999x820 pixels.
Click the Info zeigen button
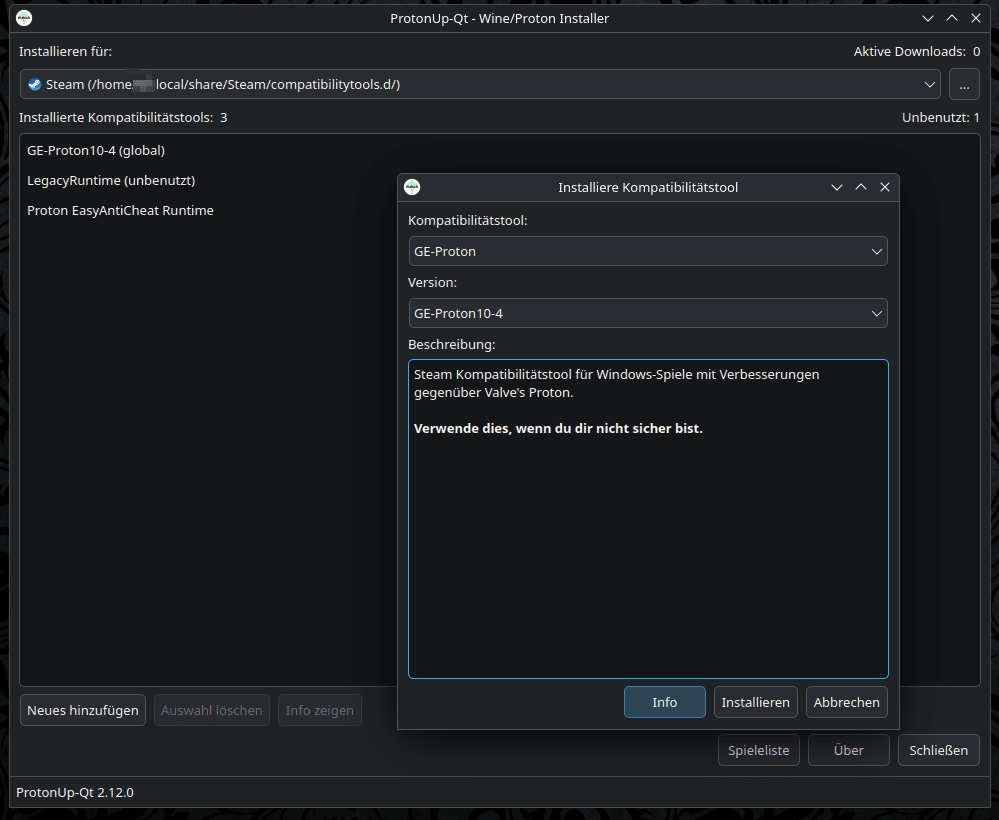(x=320, y=710)
